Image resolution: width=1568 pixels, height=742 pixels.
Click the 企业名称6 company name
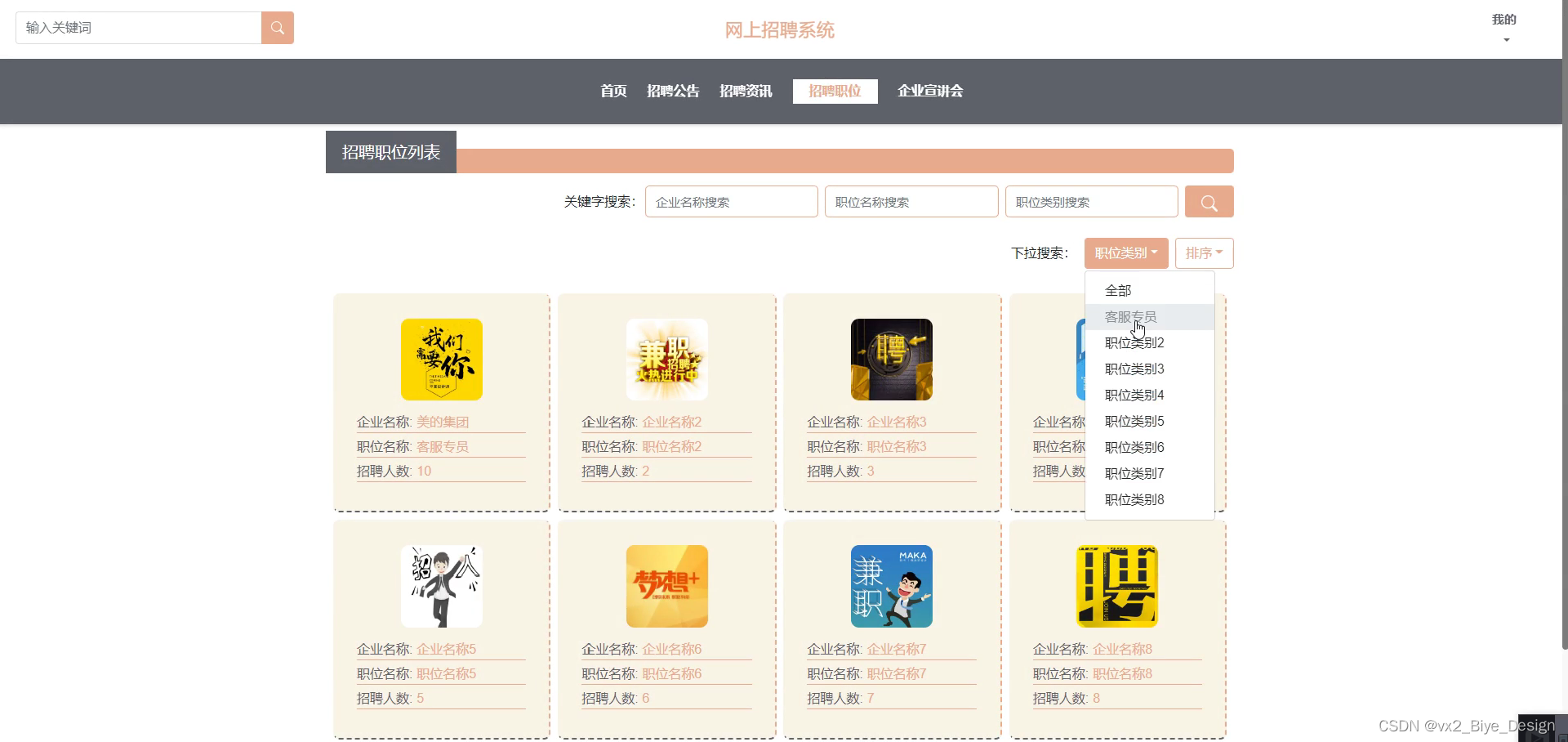tap(672, 650)
